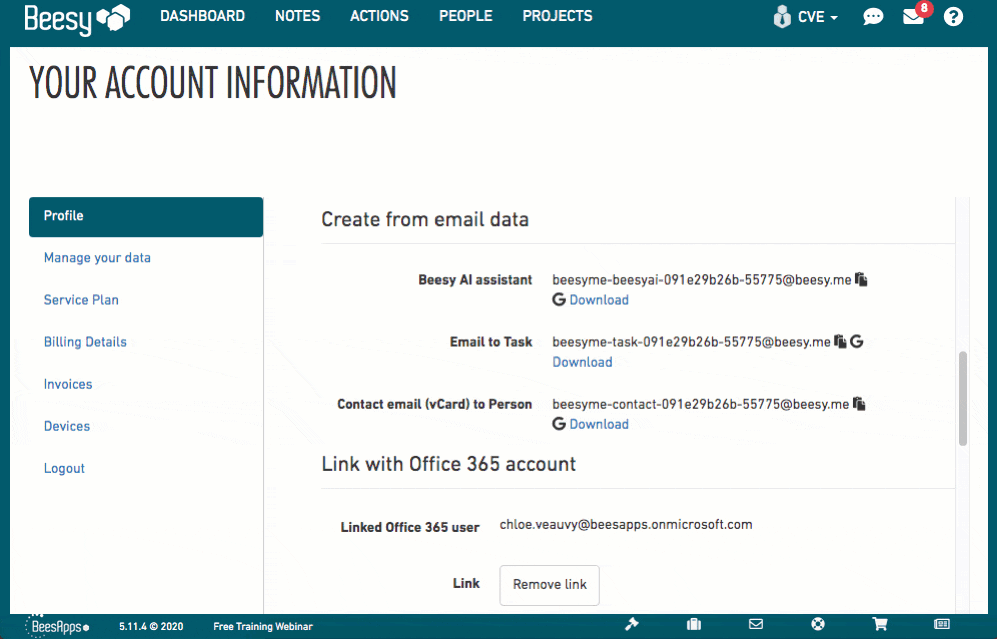Click the Beesy logo

[77, 18]
